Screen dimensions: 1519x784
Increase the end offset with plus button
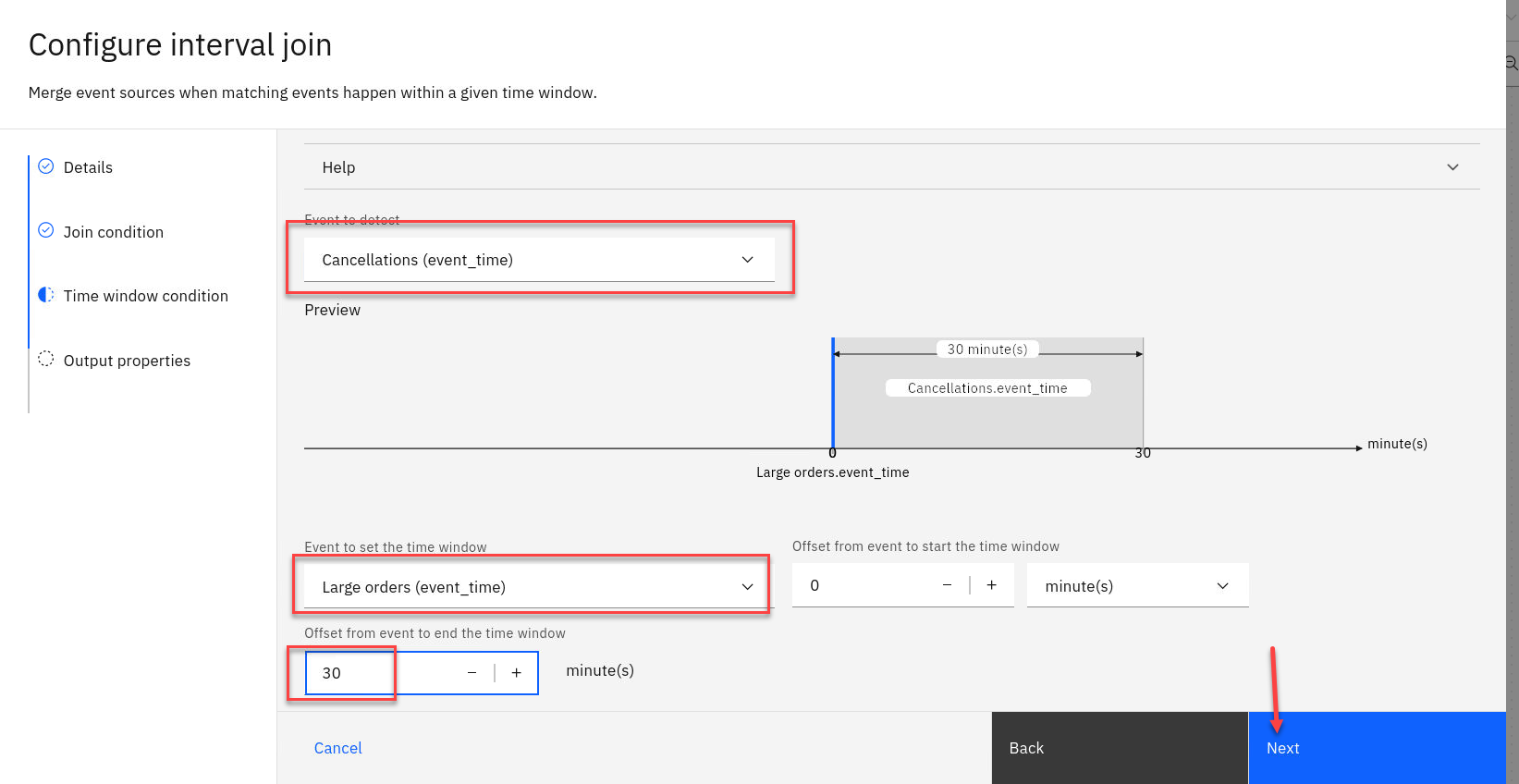point(516,673)
